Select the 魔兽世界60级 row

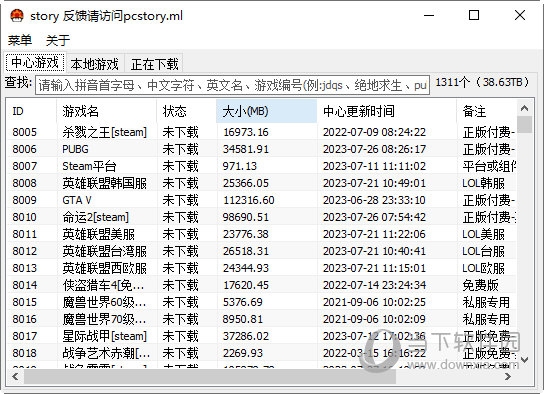262,302
